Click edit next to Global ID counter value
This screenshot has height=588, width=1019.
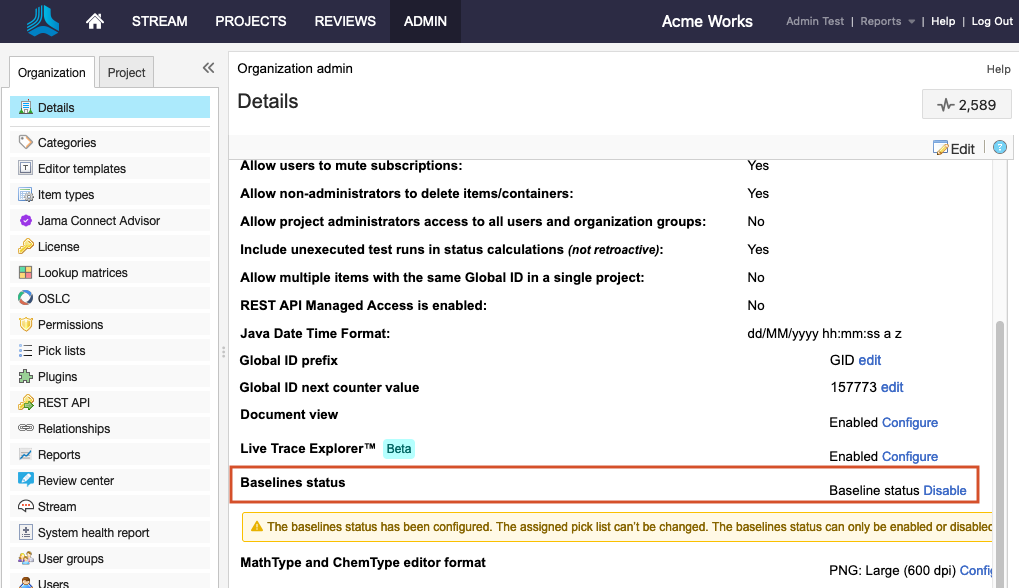click(892, 387)
